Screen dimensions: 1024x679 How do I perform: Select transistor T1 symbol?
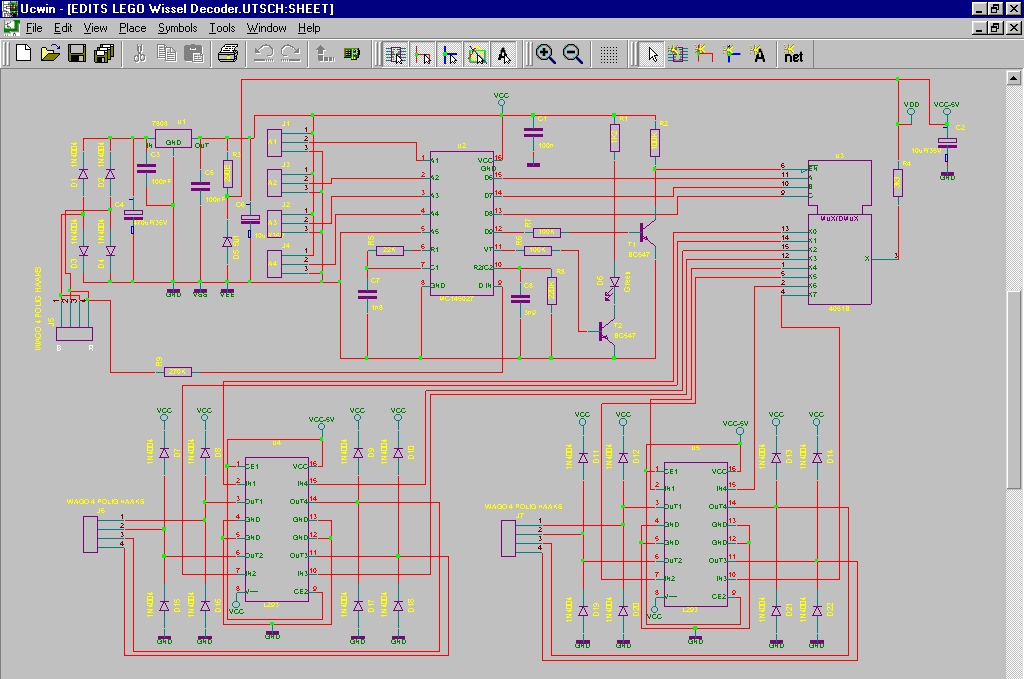coord(647,232)
